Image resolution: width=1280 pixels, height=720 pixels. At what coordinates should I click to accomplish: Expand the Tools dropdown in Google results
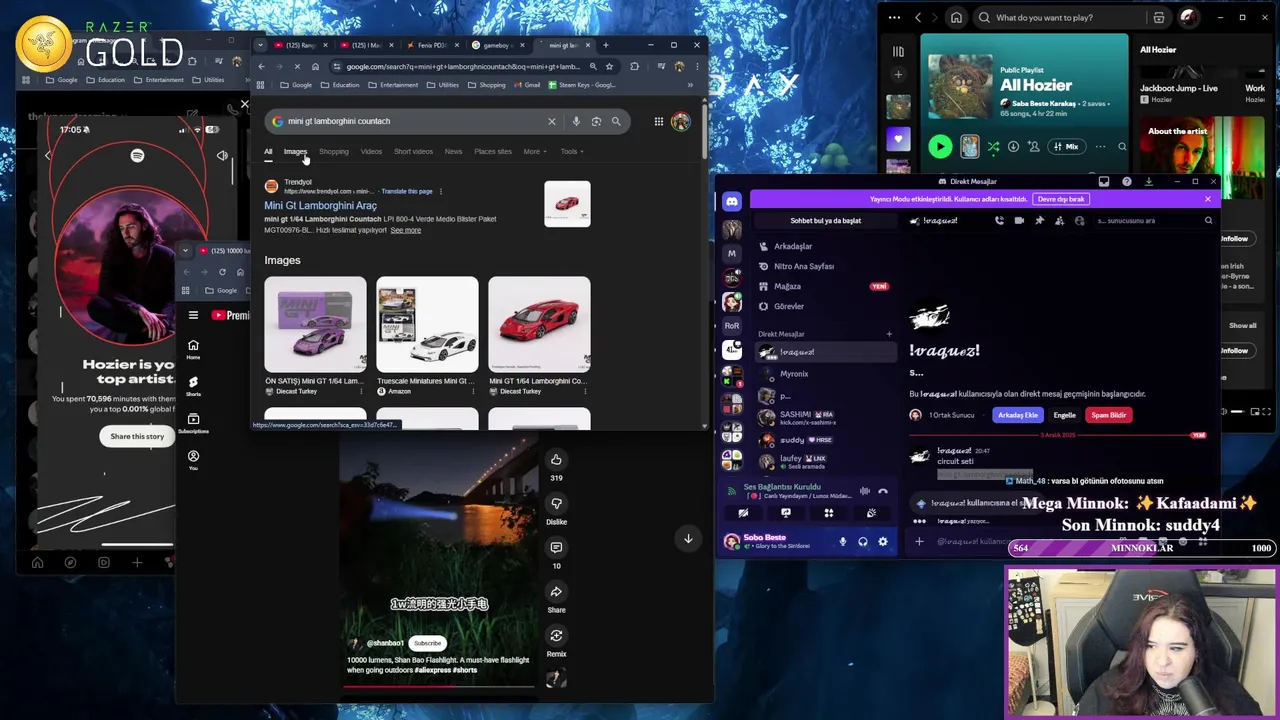[572, 152]
